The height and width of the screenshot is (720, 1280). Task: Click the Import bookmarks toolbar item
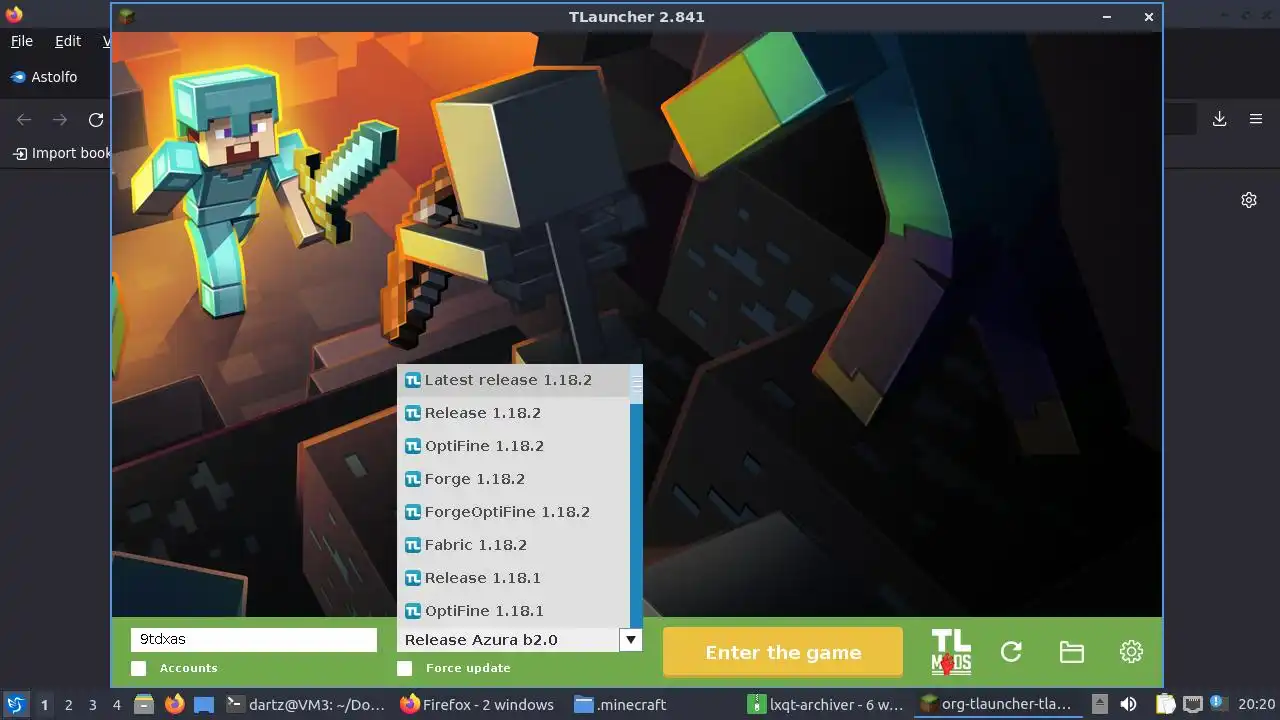click(61, 153)
